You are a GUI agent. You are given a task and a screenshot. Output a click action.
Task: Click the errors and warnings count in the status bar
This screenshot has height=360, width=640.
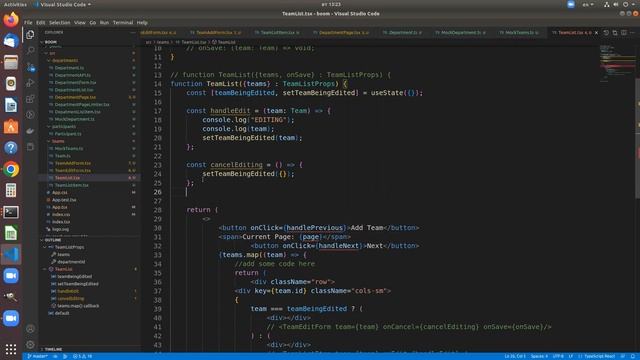coord(82,356)
